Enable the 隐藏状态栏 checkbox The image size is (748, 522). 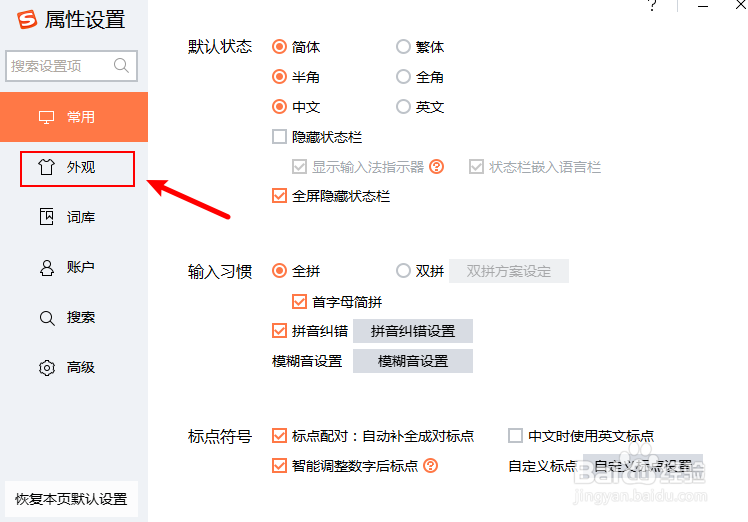click(279, 137)
